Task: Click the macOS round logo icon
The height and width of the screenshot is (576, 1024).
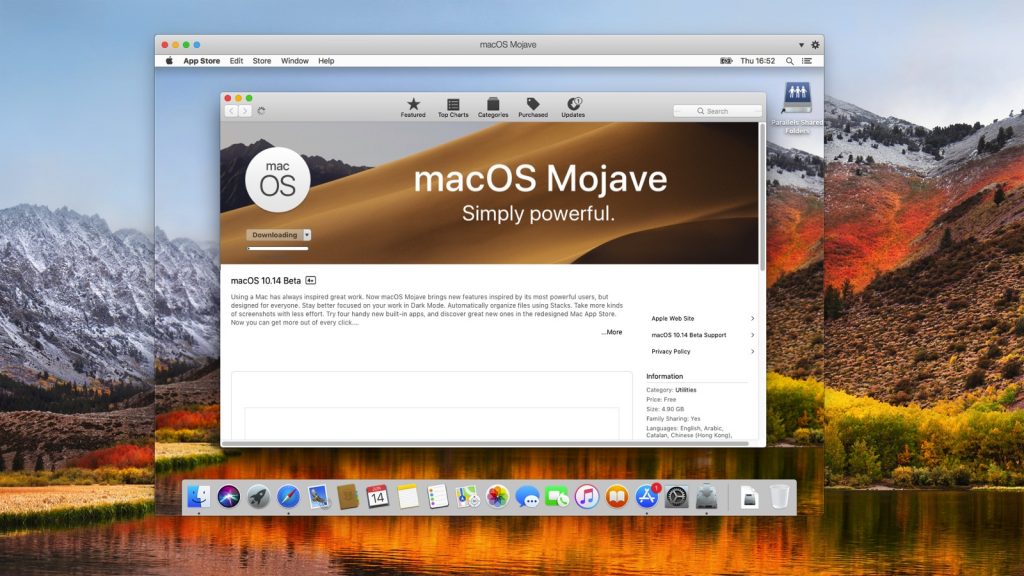Action: (278, 180)
